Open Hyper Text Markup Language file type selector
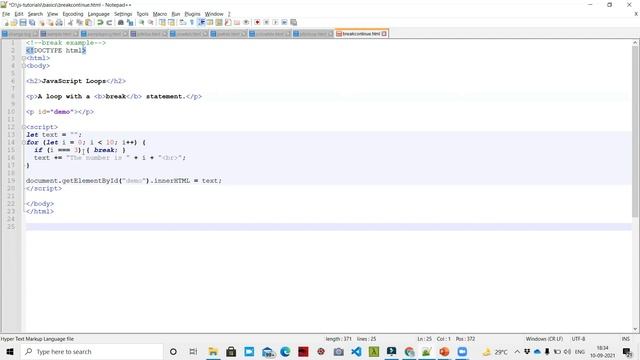Image resolution: width=640 pixels, height=360 pixels. tap(37, 339)
